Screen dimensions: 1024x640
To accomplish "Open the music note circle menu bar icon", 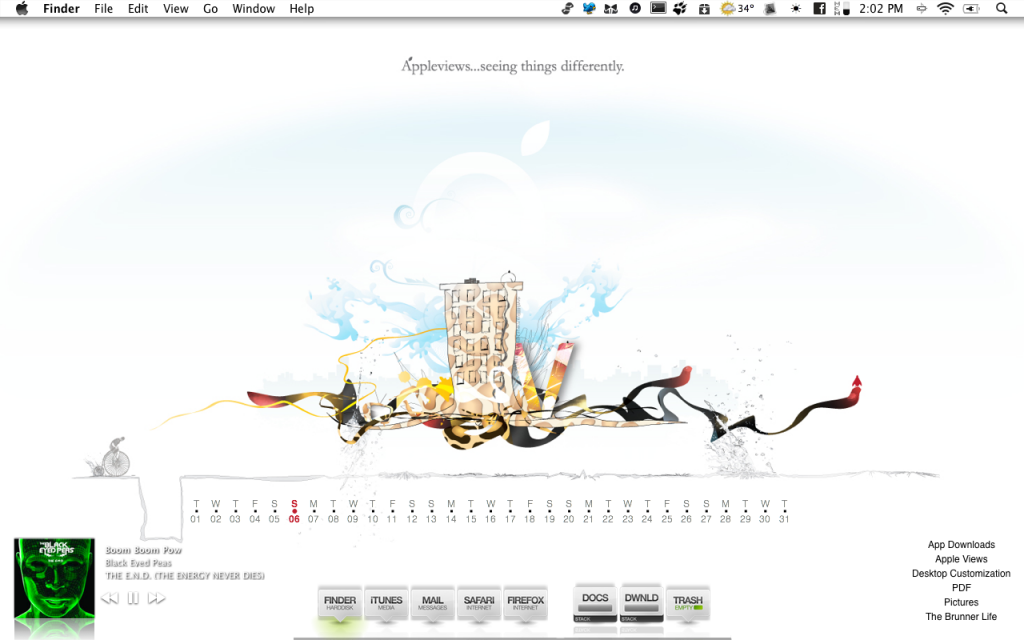I will pos(635,8).
